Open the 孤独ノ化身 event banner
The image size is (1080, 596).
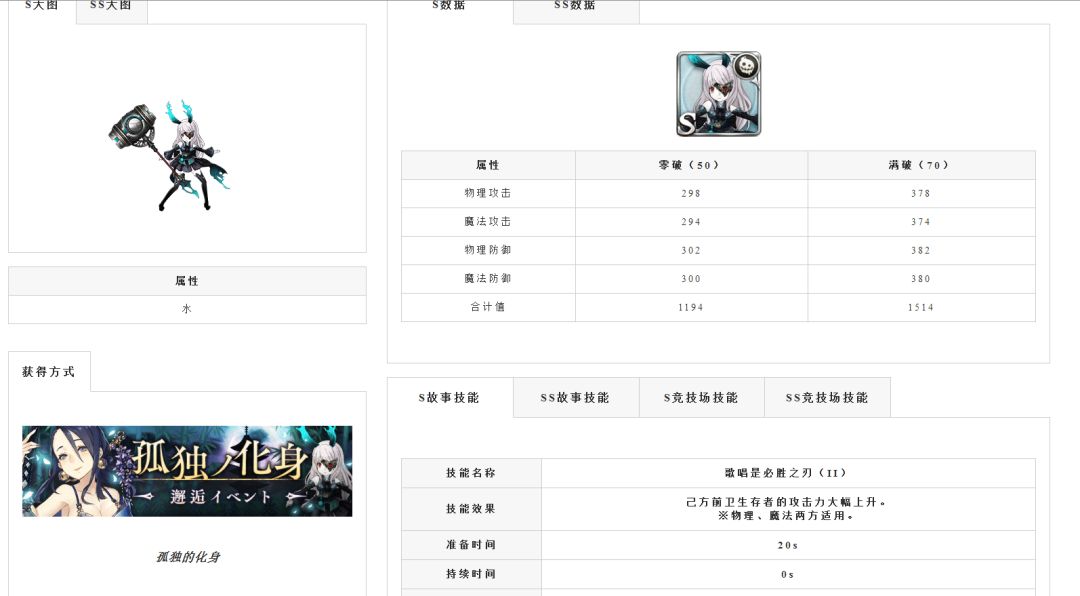tap(187, 471)
